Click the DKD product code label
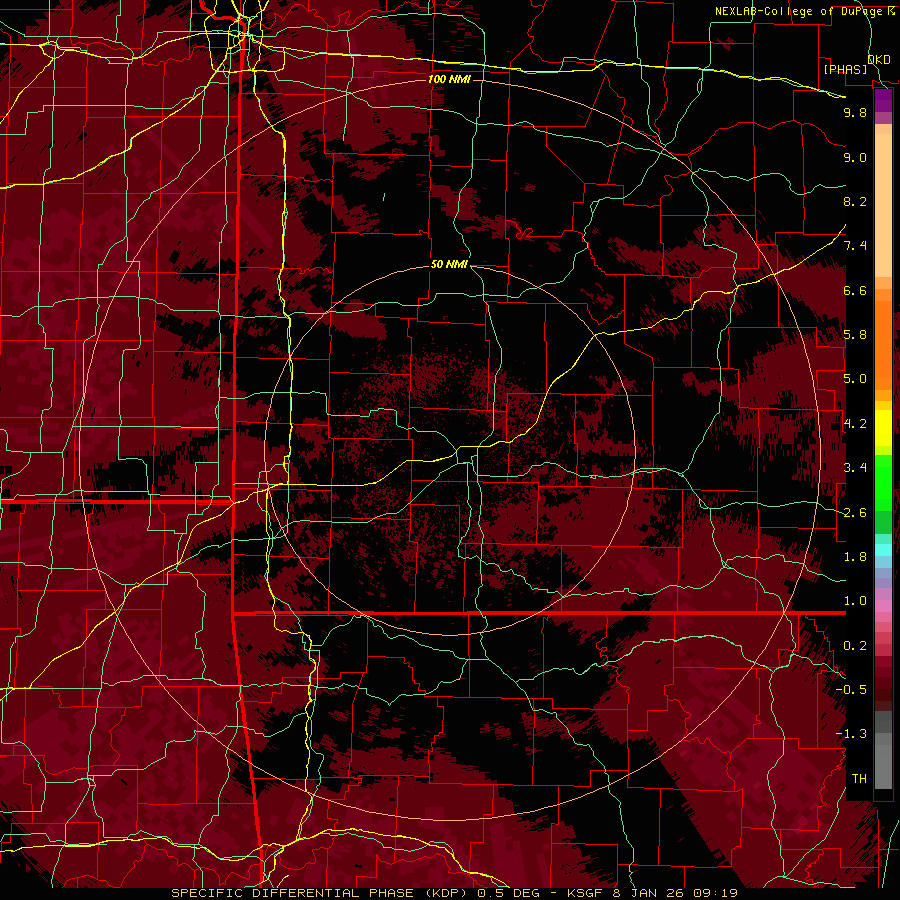Viewport: 900px width, 900px height. coord(879,60)
